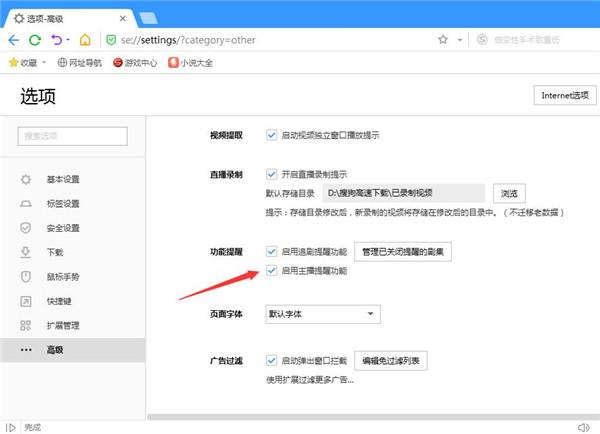Click the purple undo-close-tab icon

pos(57,40)
